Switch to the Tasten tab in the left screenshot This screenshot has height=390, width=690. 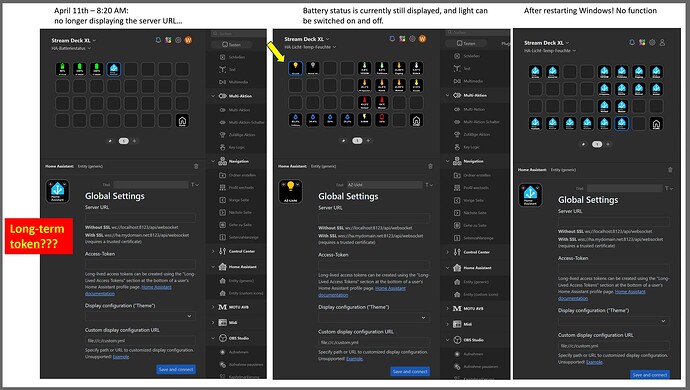[231, 44]
